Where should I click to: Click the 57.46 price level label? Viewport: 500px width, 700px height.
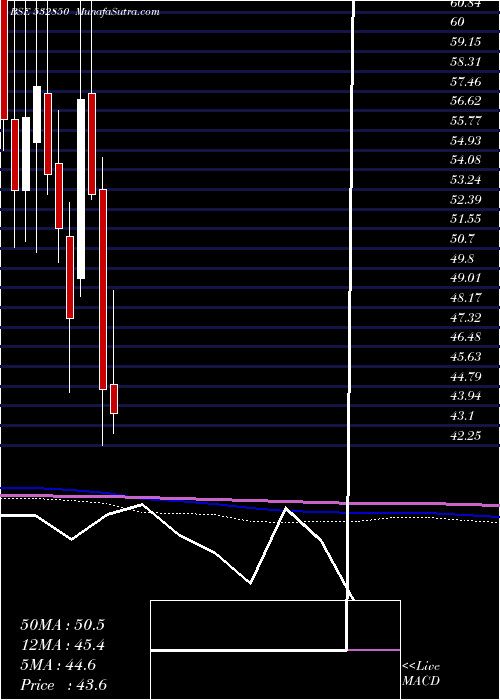pos(466,82)
